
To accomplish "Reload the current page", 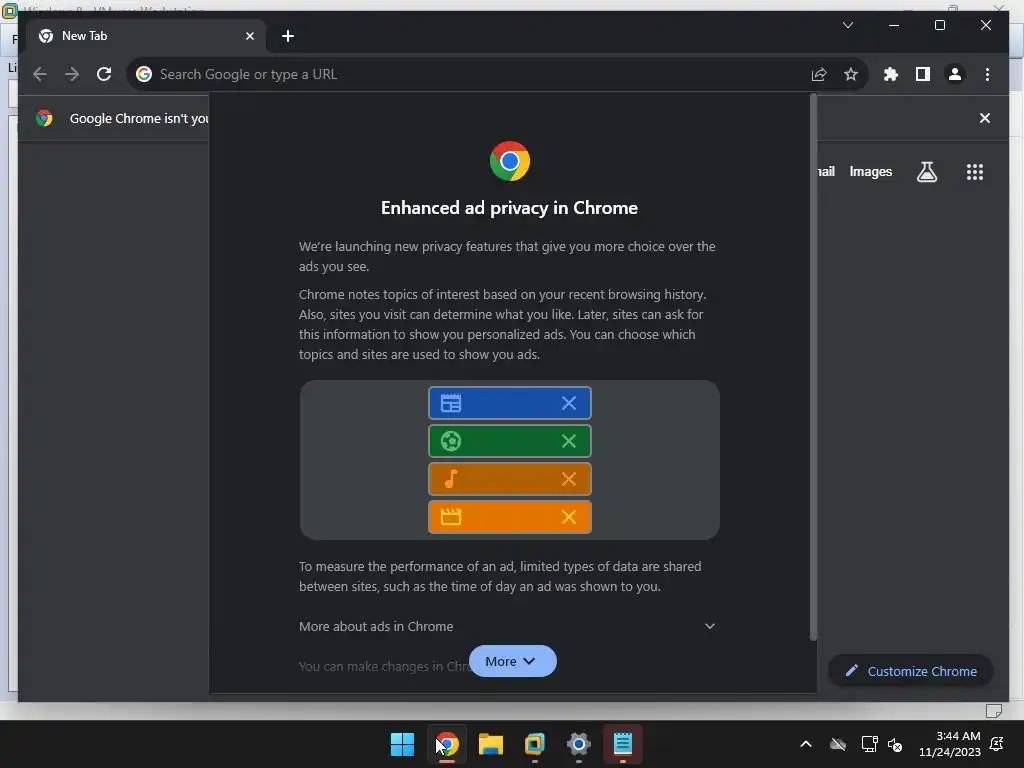I will [x=104, y=74].
